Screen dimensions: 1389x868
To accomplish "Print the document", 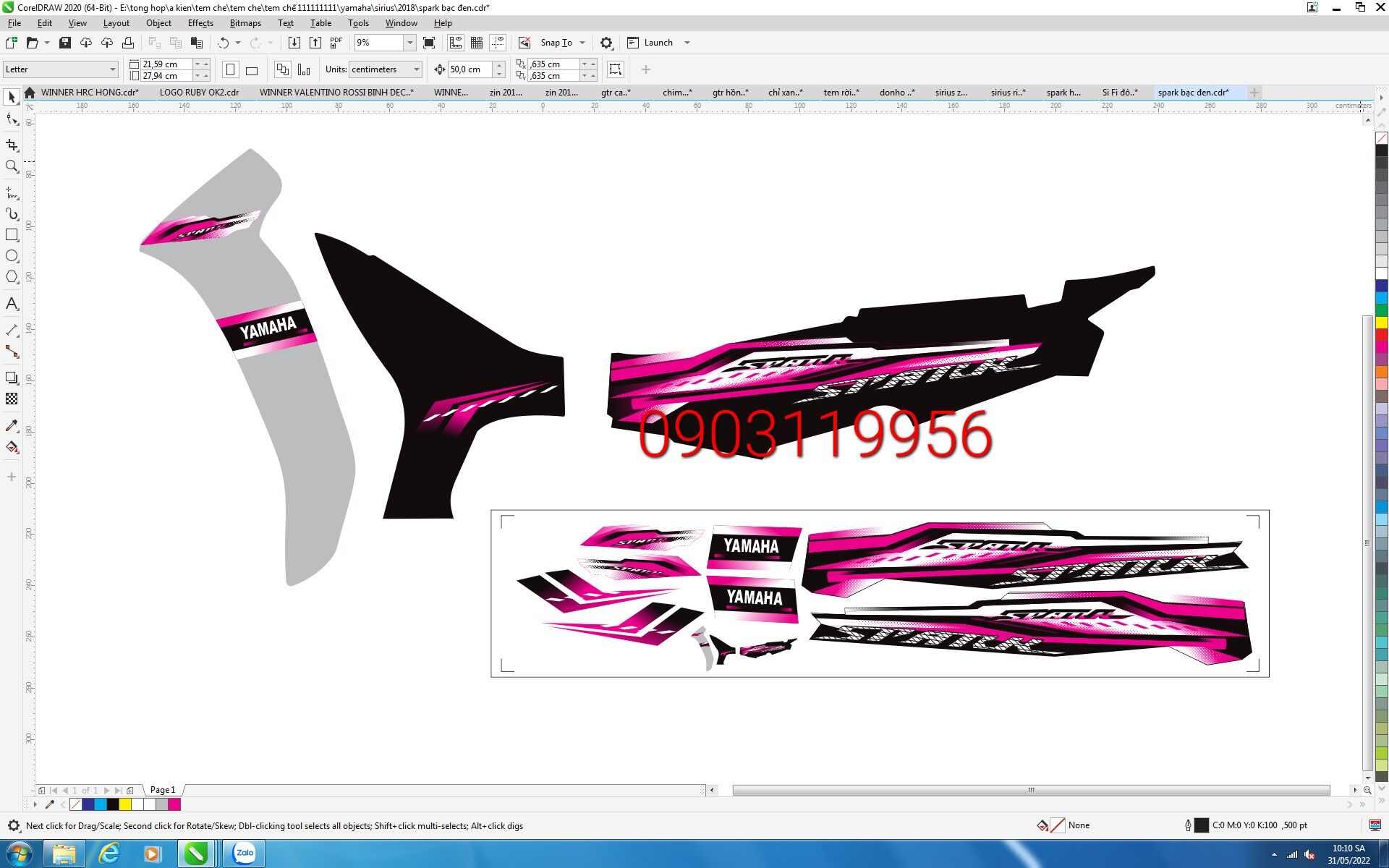I will click(128, 43).
